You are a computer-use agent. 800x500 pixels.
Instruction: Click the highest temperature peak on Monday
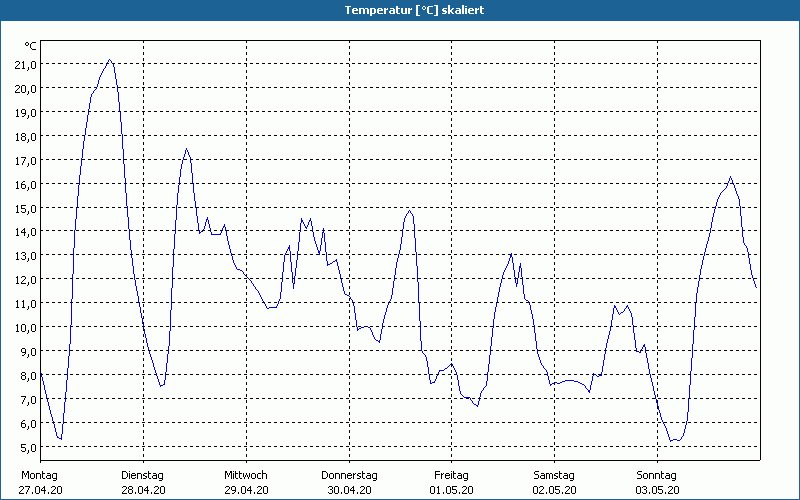pos(110,60)
